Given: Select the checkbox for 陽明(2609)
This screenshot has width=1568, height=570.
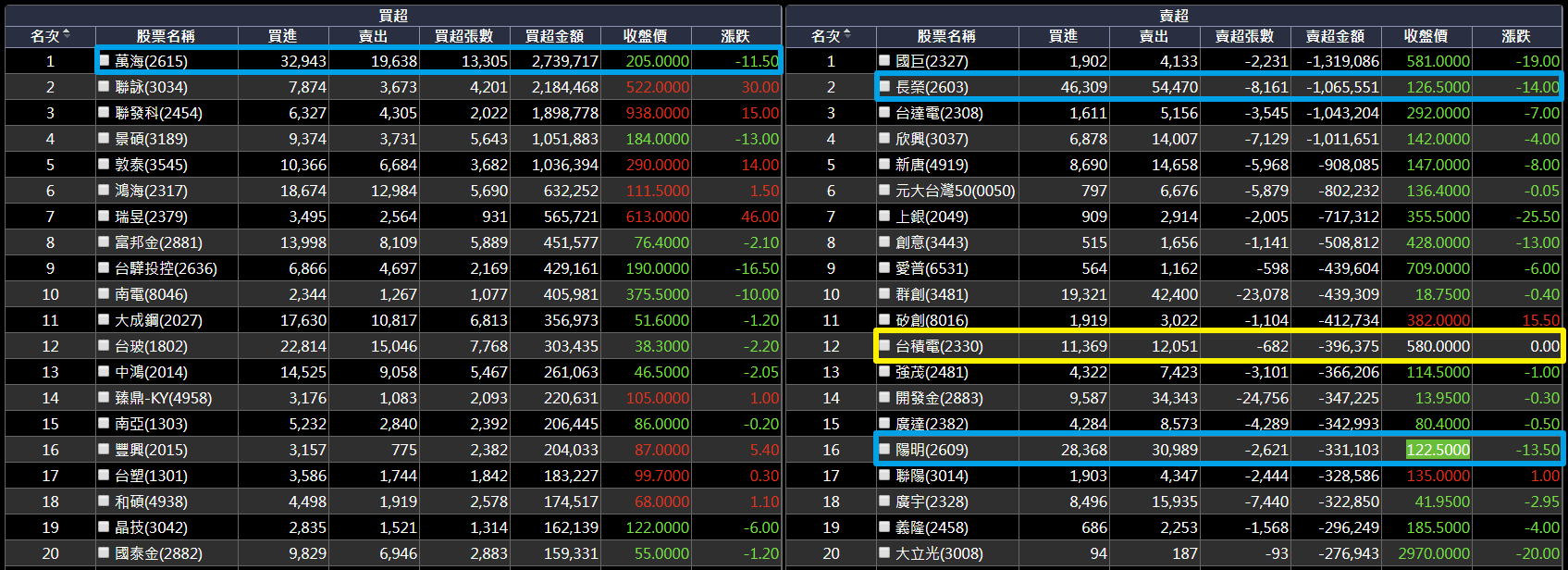Looking at the screenshot, I should point(884,449).
